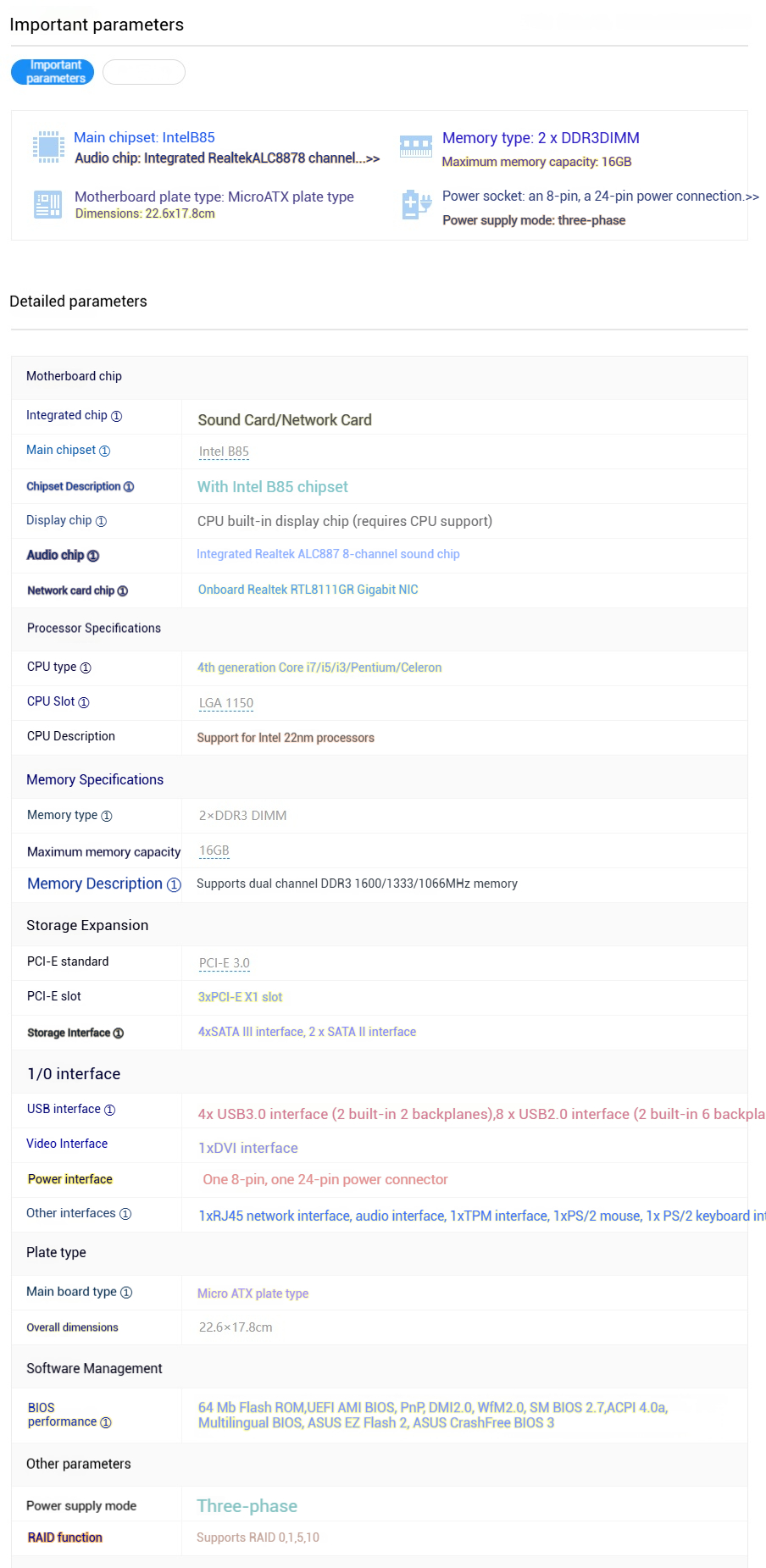
Task: Click the Onboard Realtek RTL8111GR Gigabit NIC link
Action: pyautogui.click(x=308, y=590)
